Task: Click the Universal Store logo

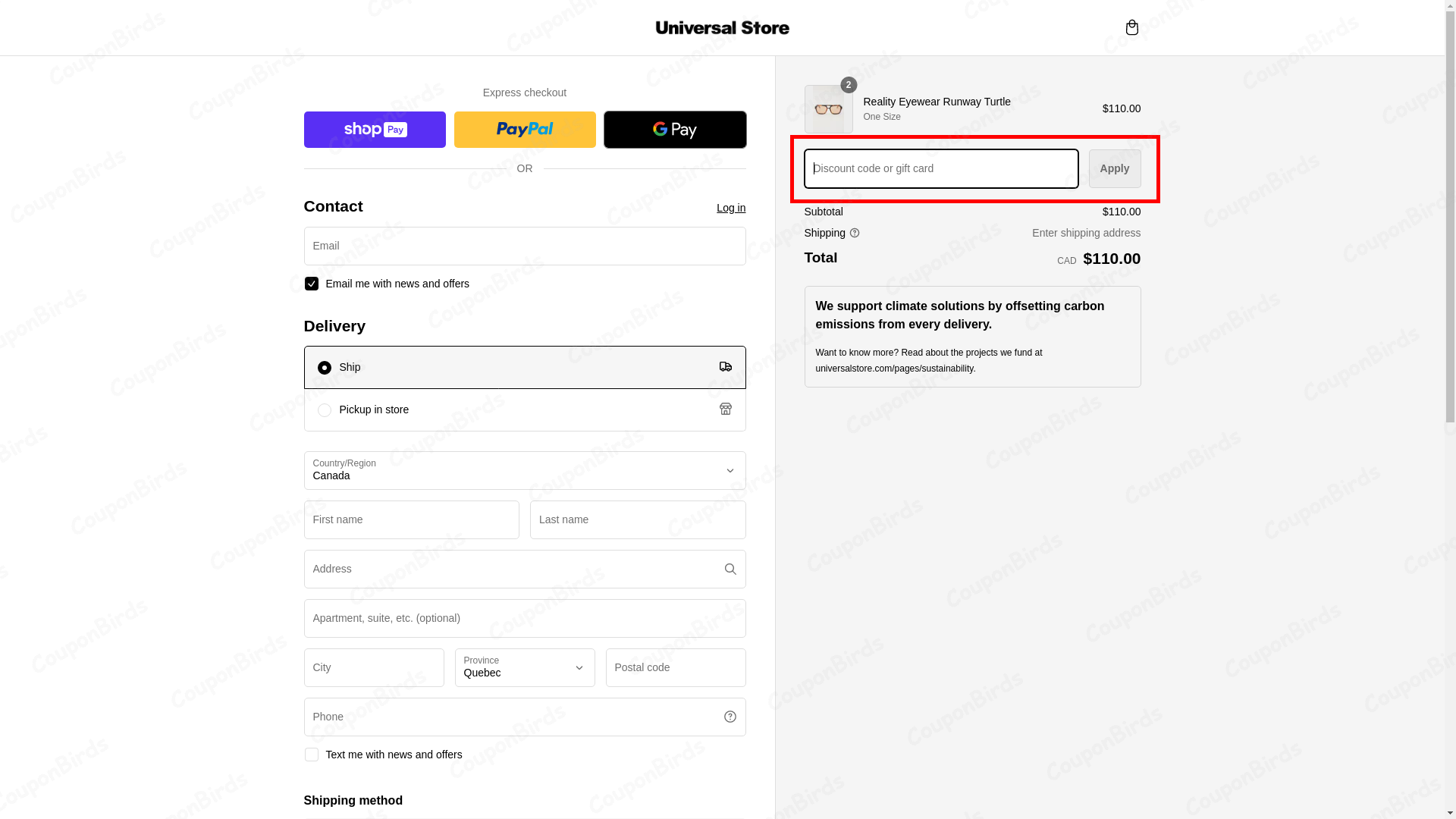Action: tap(722, 28)
